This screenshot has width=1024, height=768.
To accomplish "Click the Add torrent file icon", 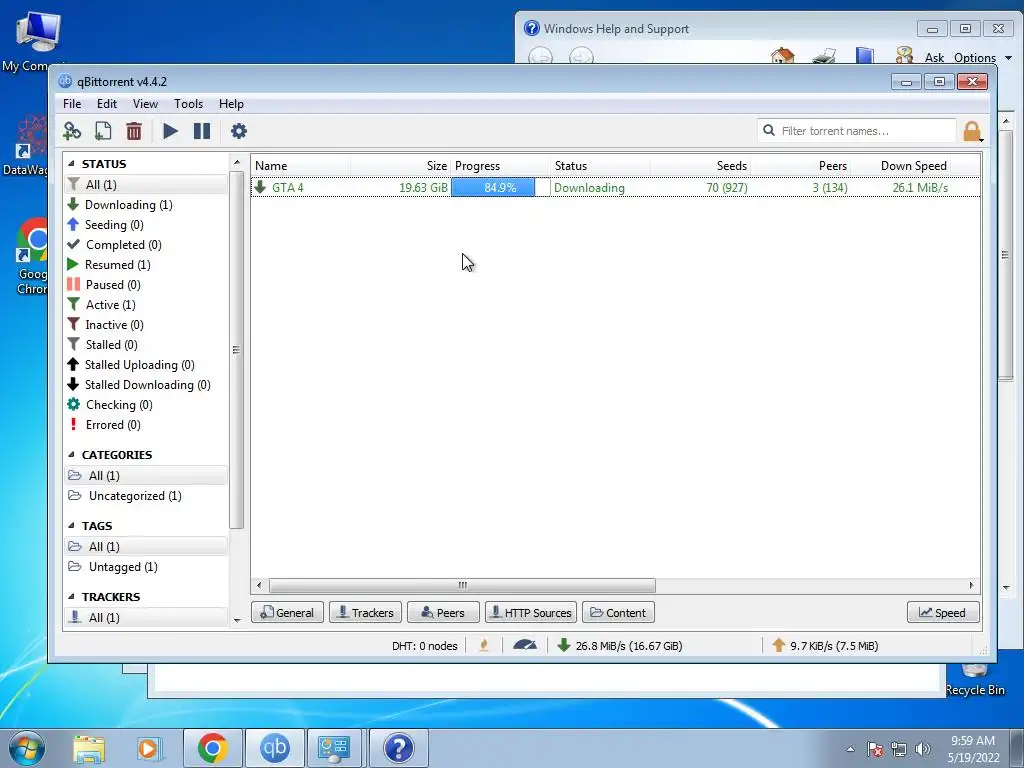I will click(x=103, y=131).
